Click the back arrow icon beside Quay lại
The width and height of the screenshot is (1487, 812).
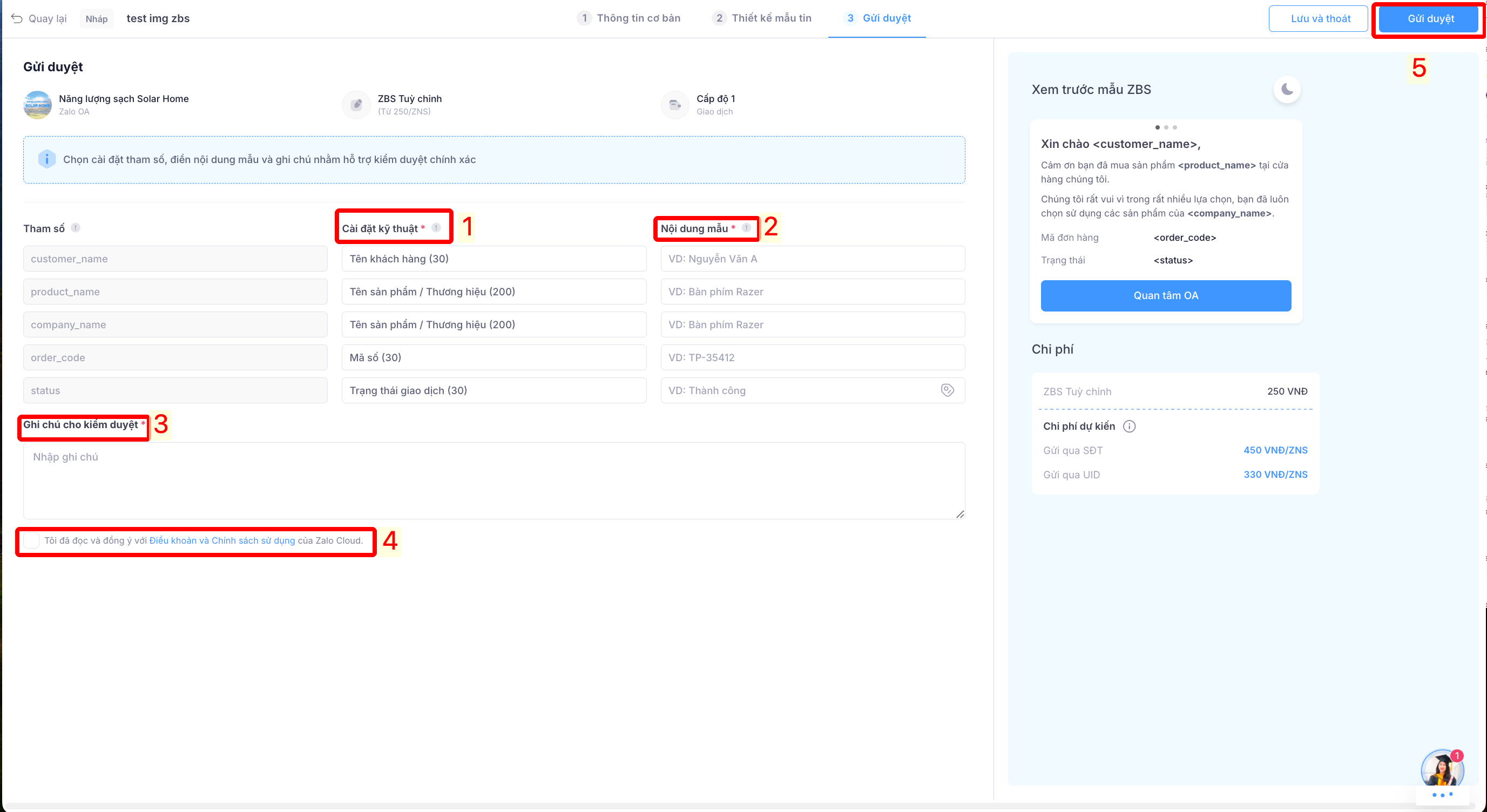click(x=17, y=18)
